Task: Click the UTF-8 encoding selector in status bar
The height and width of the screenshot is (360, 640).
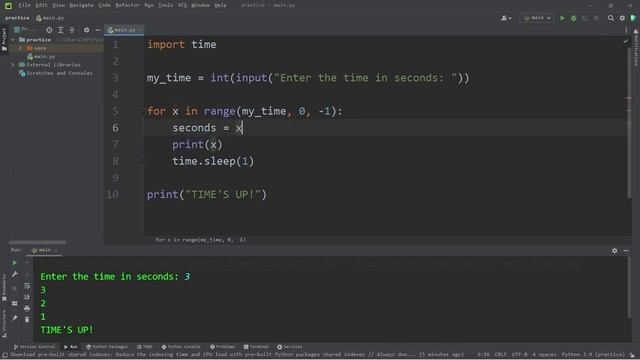Action: click(x=520, y=355)
